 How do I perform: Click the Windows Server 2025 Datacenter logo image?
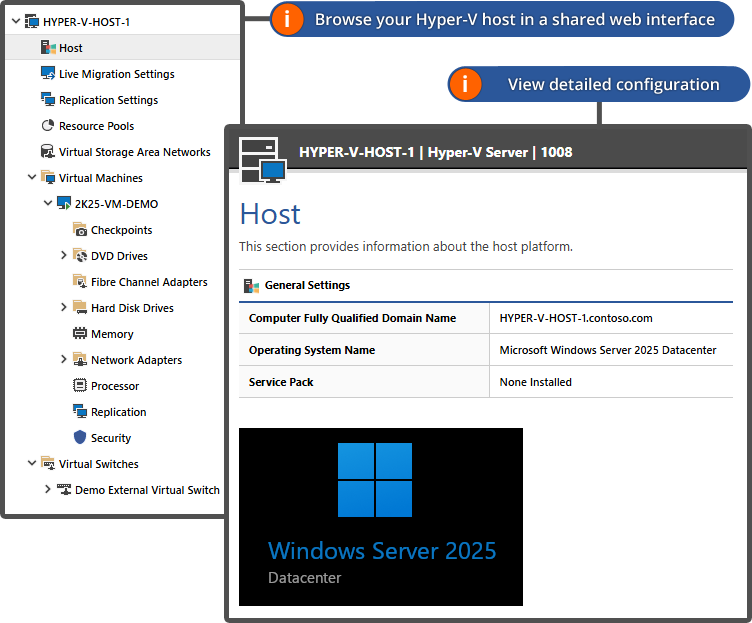[381, 517]
